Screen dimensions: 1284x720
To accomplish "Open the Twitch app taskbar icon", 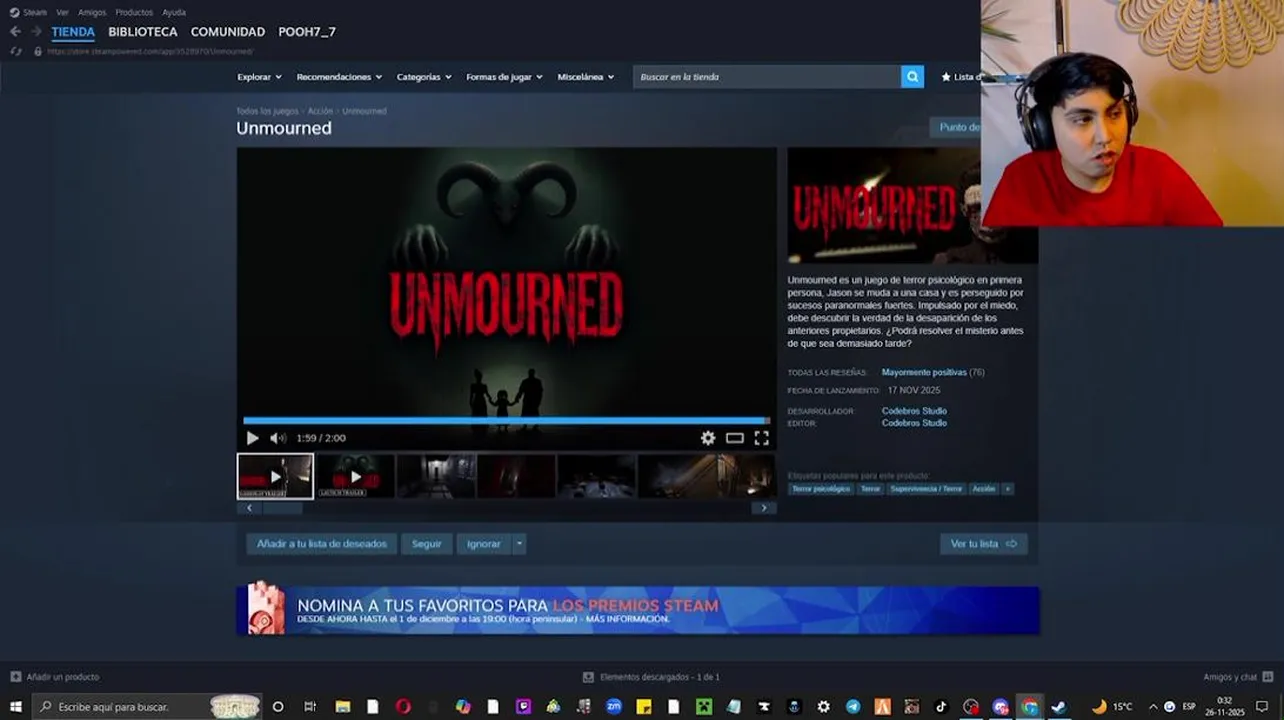I will (x=523, y=706).
